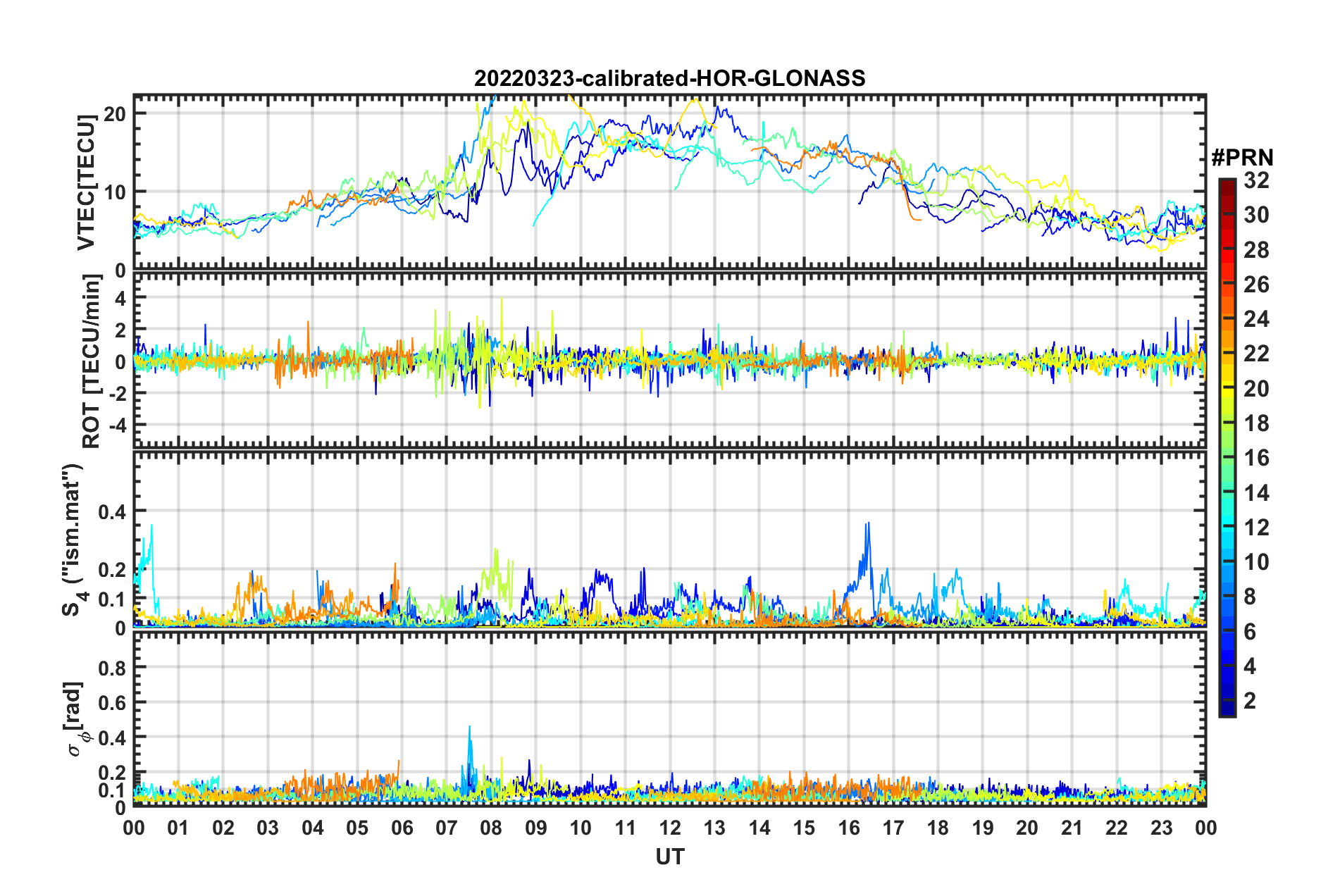Click the -2 tick on the ROT axis
The width and height of the screenshot is (1340, 896).
tap(117, 393)
